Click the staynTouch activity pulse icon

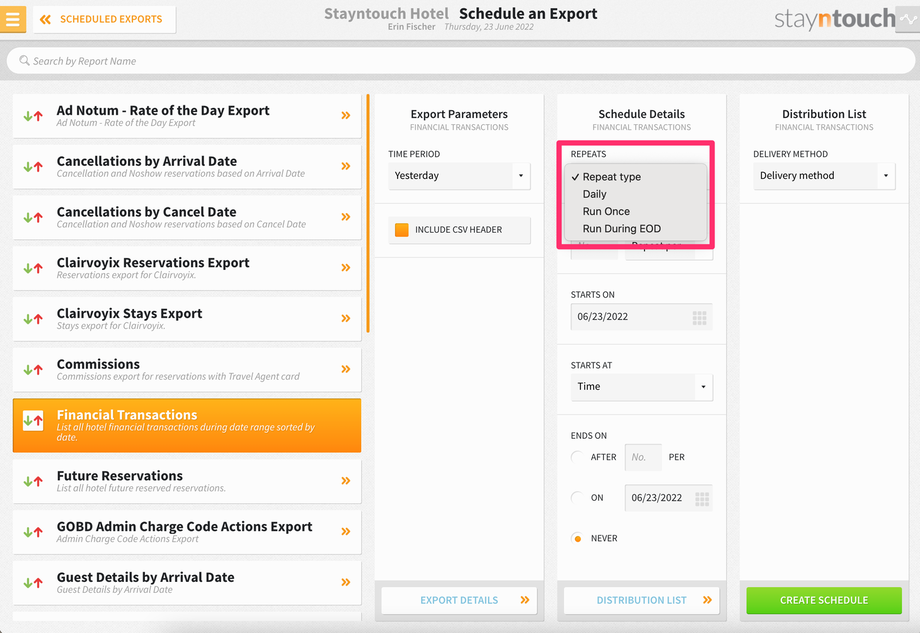[908, 19]
